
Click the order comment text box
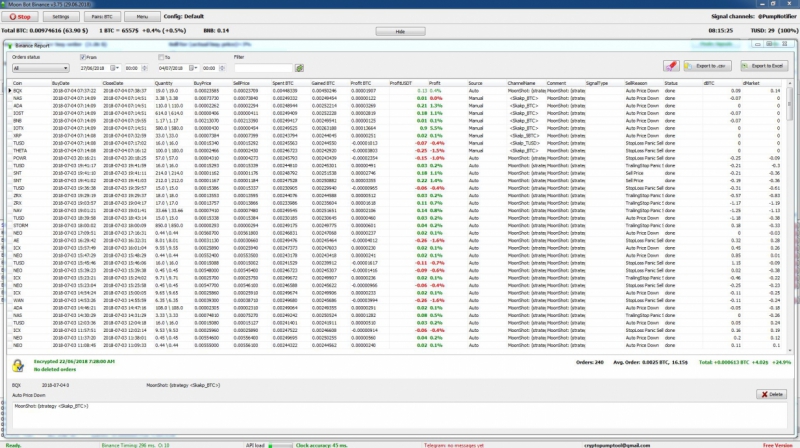point(399,415)
